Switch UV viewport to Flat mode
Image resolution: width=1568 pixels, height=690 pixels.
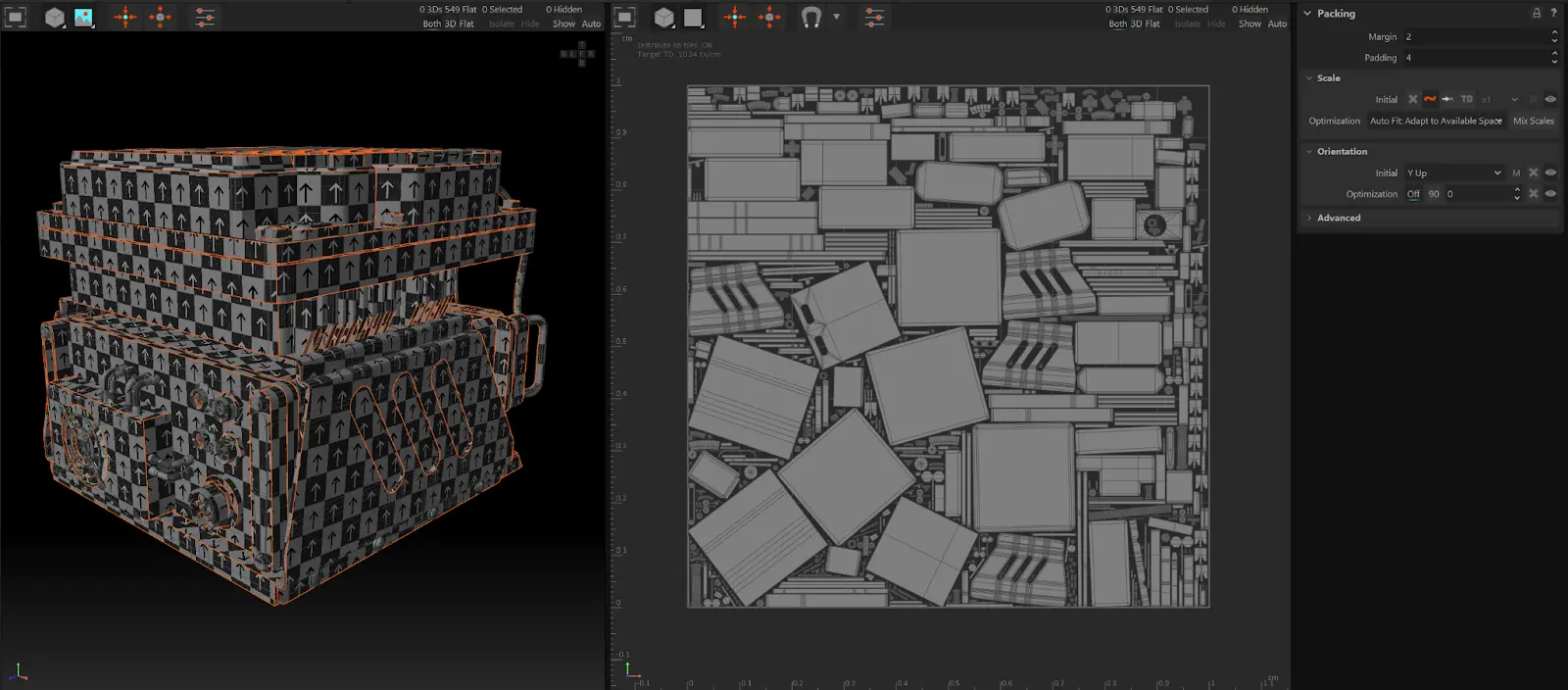(1151, 24)
